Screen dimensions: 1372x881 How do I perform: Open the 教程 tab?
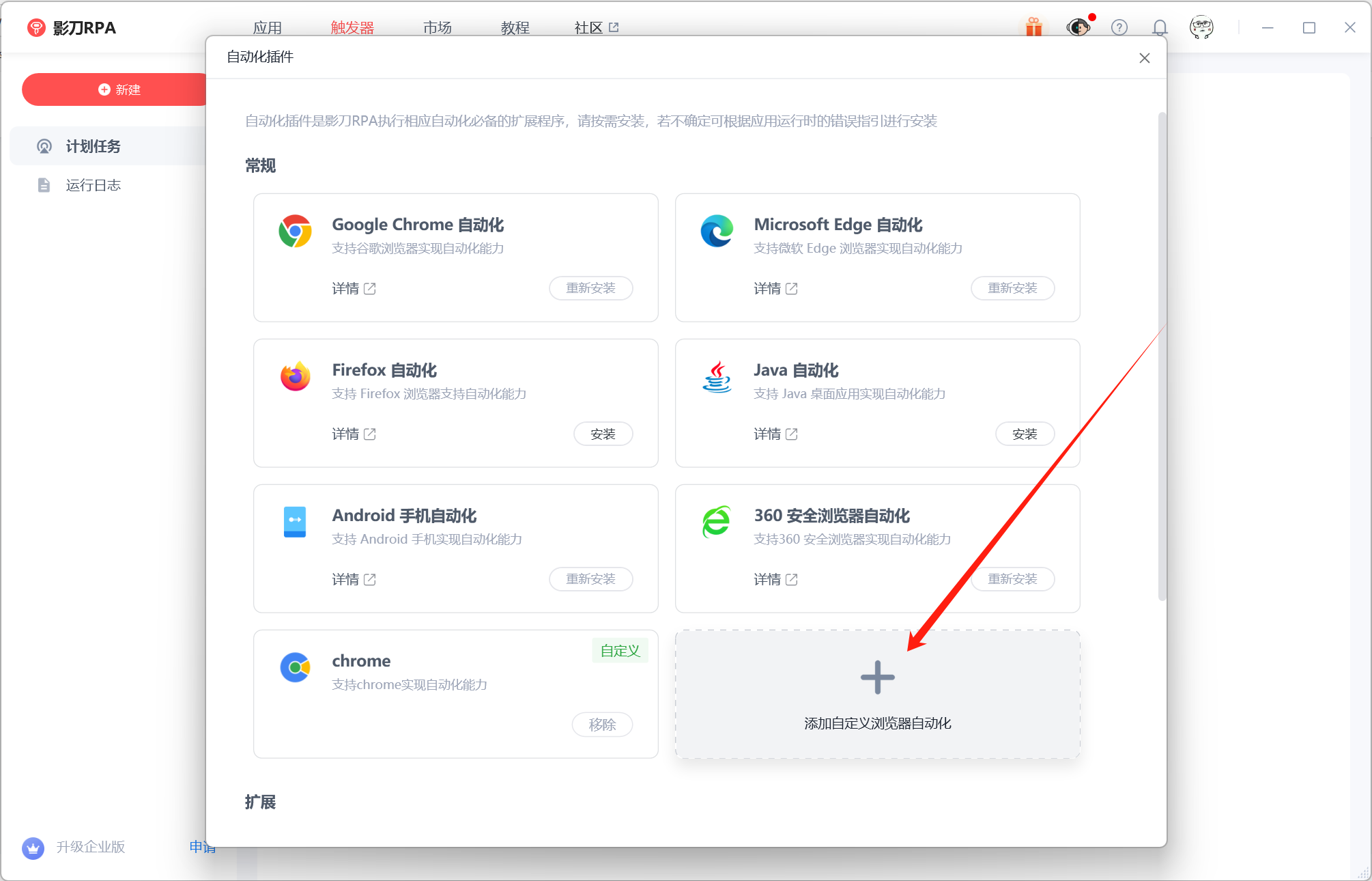515,28
